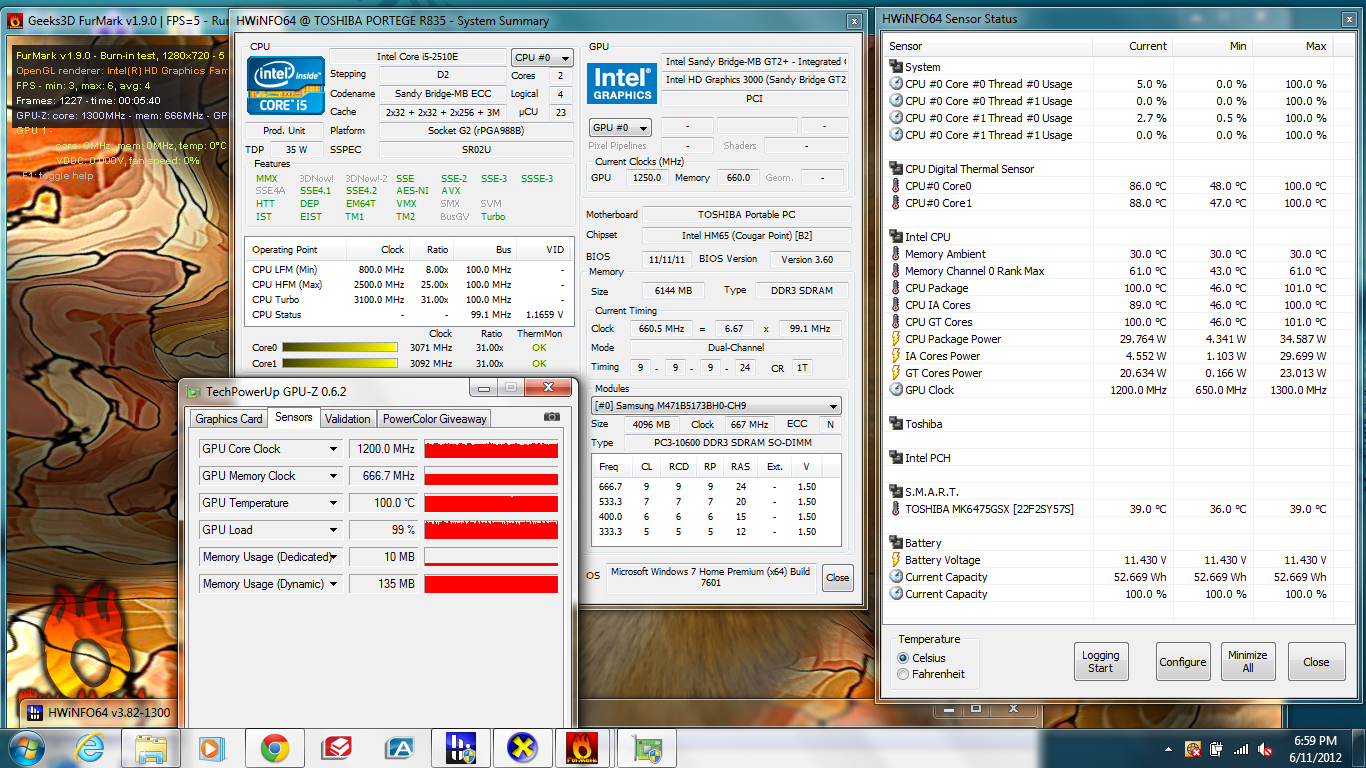Screen dimensions: 1366x768
Task: Collapse the CPU Digital Thermal Sensor group
Action: click(896, 169)
